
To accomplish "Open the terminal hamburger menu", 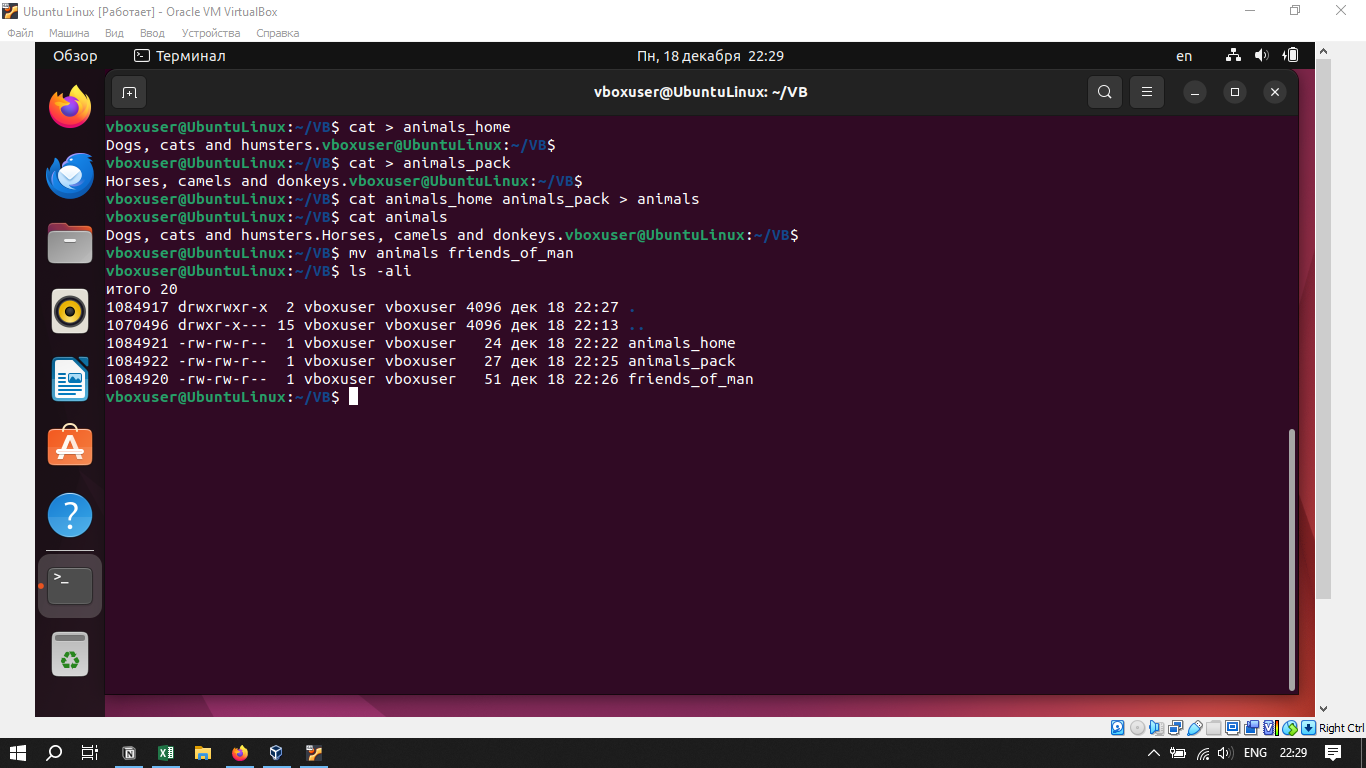I will pyautogui.click(x=1147, y=92).
